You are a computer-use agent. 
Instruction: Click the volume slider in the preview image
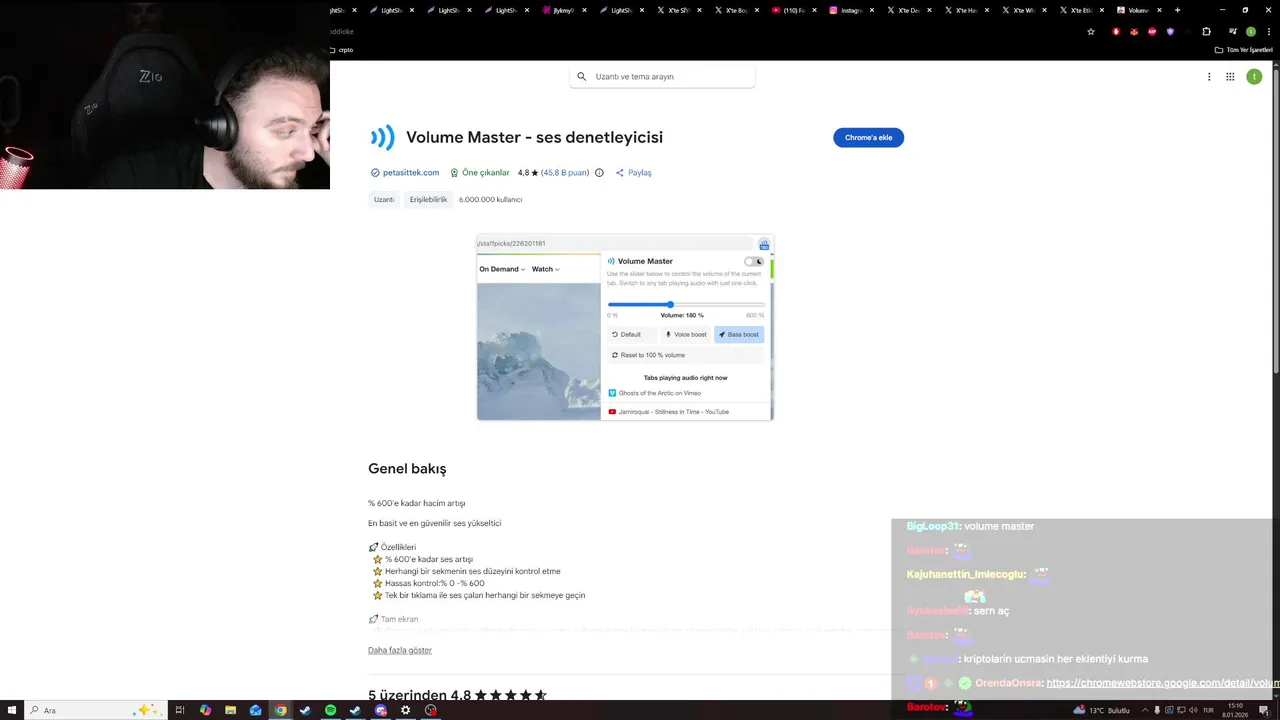pyautogui.click(x=686, y=304)
